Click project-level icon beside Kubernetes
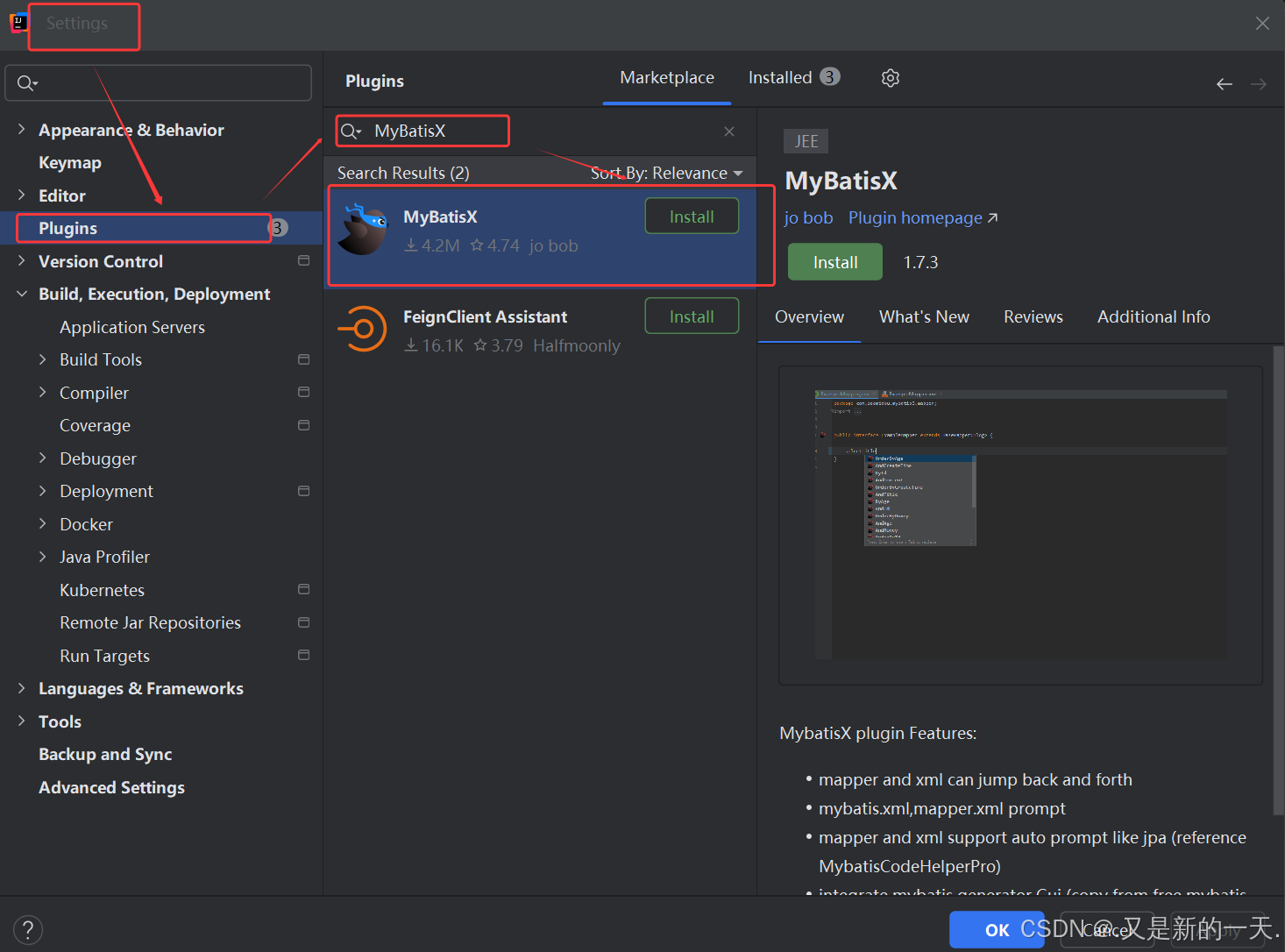The image size is (1285, 952). click(x=304, y=590)
